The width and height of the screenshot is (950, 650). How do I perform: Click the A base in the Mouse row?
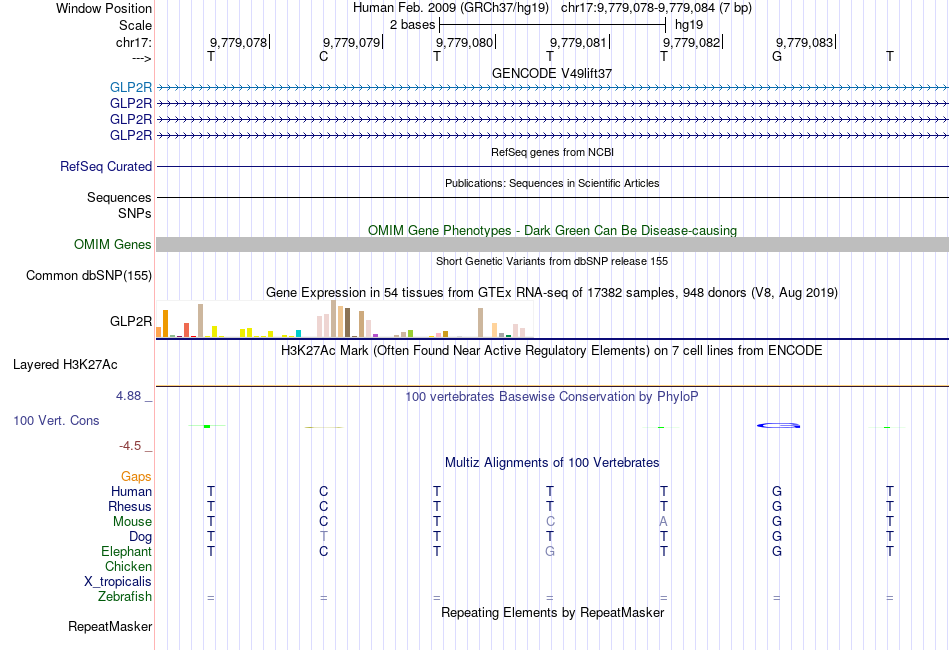click(663, 522)
